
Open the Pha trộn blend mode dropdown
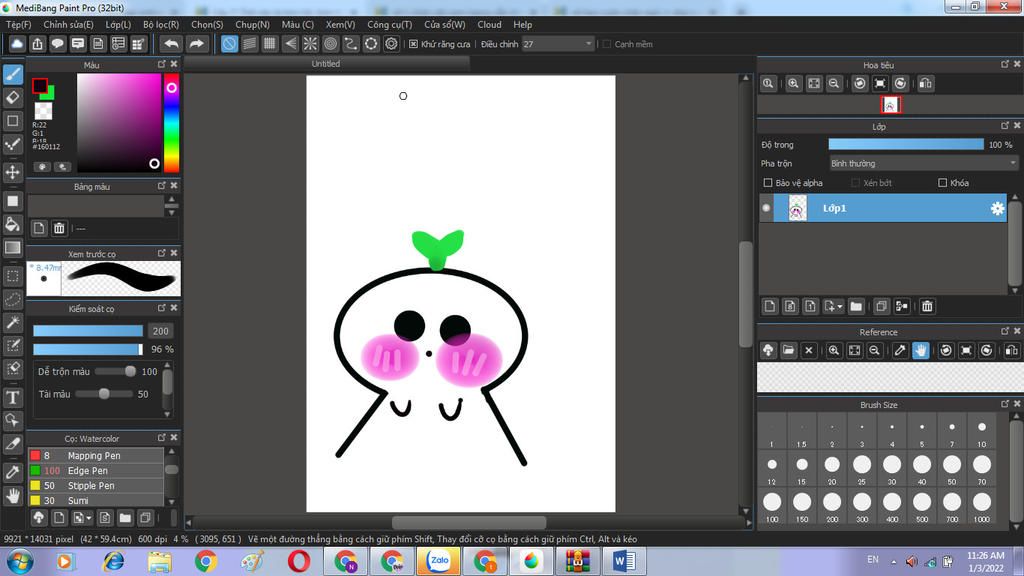923,163
